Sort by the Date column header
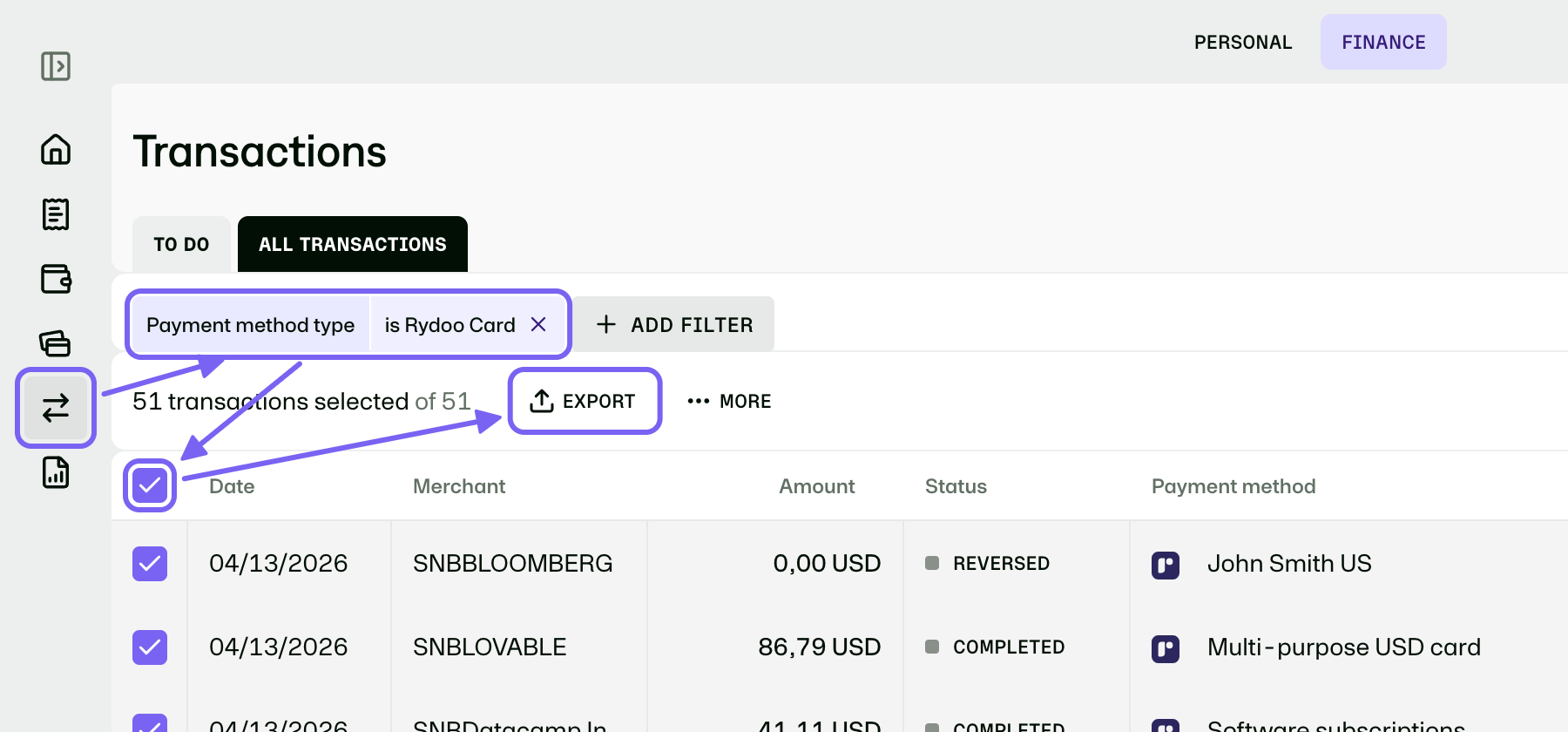The height and width of the screenshot is (732, 1568). (232, 486)
